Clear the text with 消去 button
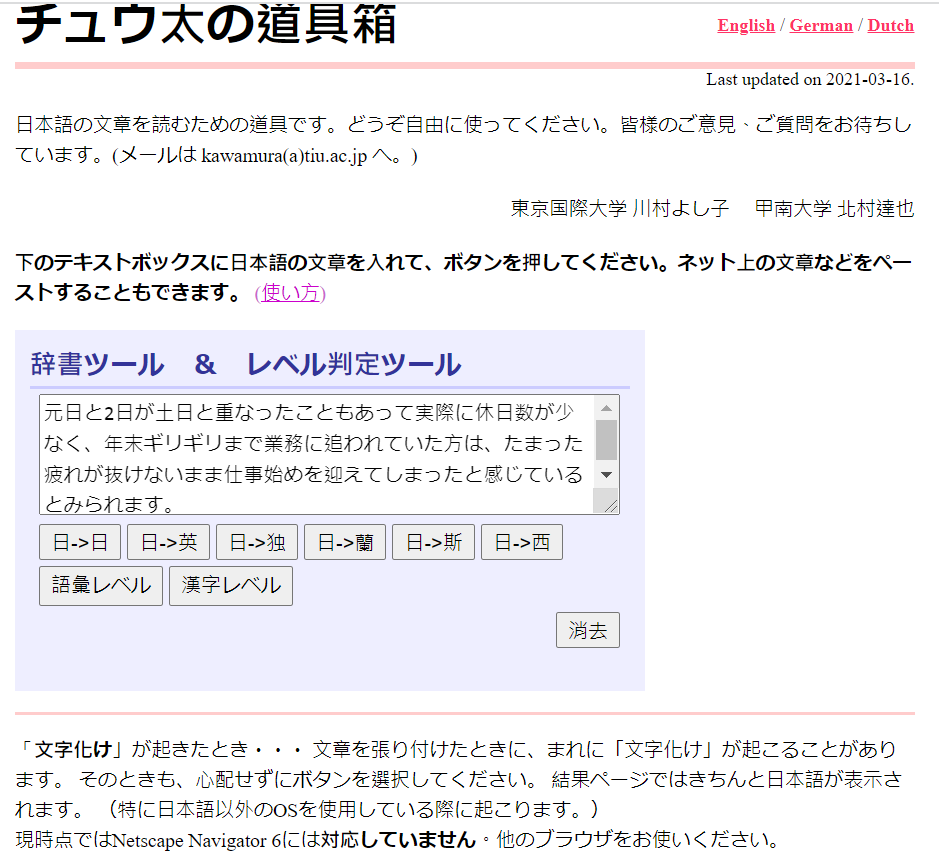This screenshot has height=863, width=939. [588, 630]
